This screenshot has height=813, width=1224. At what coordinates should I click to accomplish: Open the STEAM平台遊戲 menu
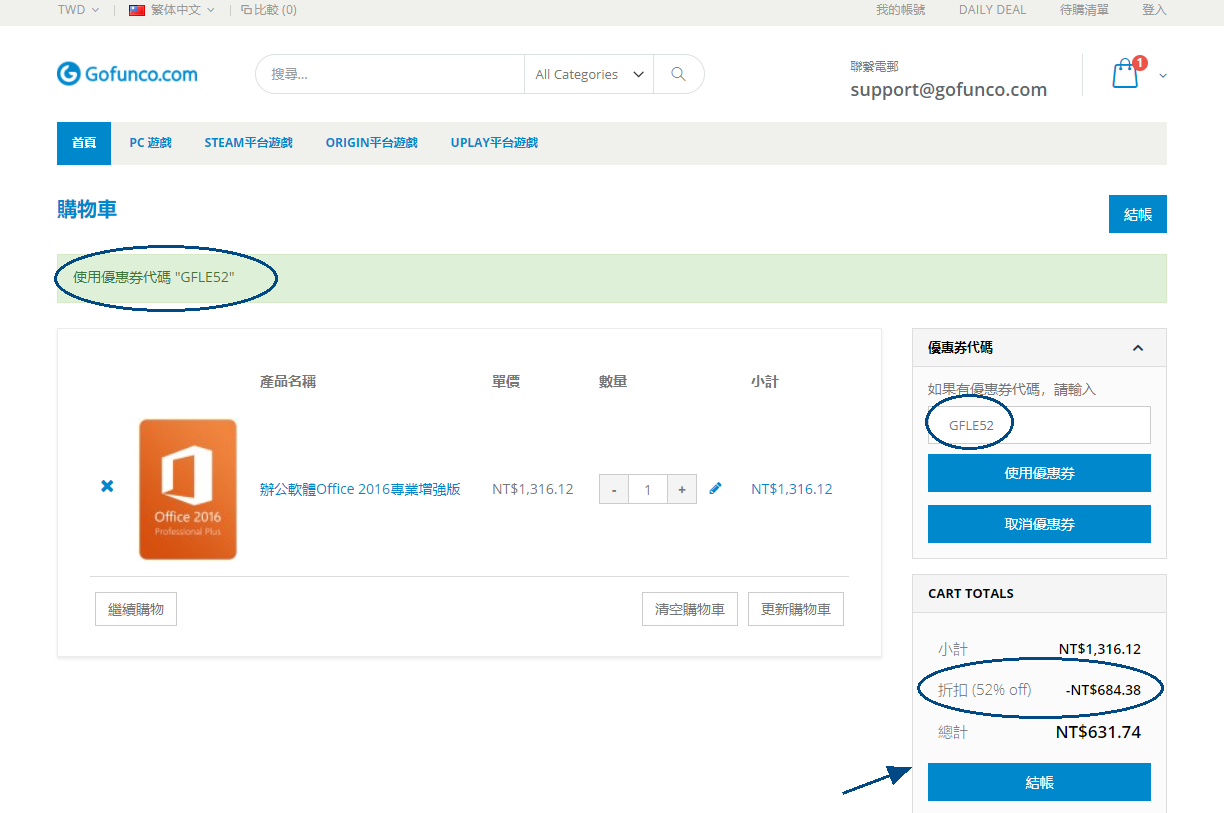click(248, 143)
